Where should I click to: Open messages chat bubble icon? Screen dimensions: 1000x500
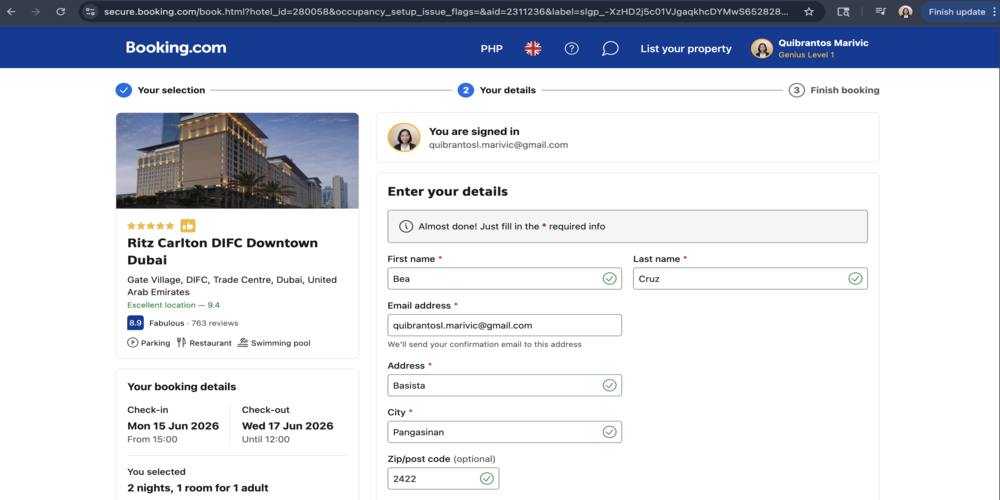pos(610,48)
